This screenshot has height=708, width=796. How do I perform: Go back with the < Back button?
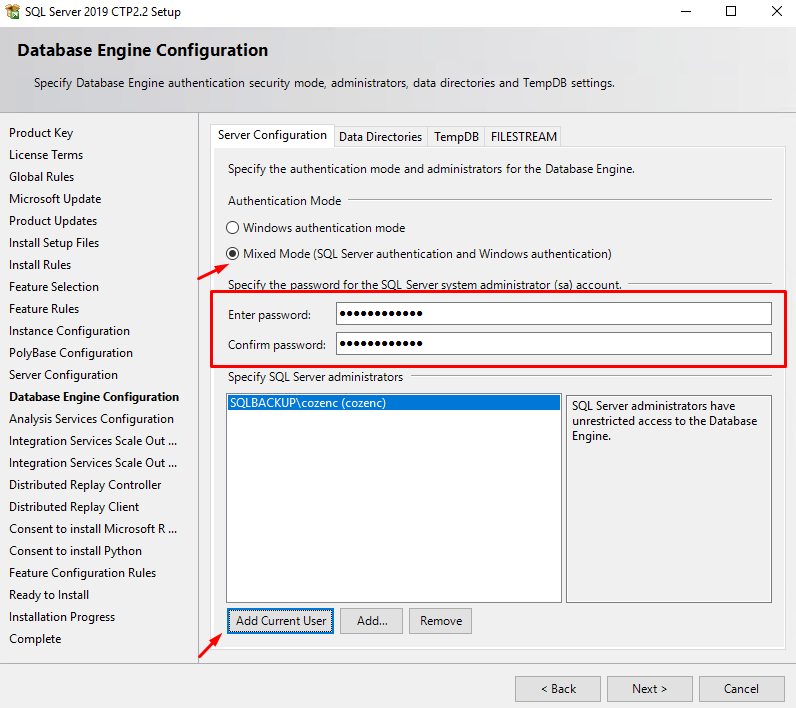(x=558, y=689)
